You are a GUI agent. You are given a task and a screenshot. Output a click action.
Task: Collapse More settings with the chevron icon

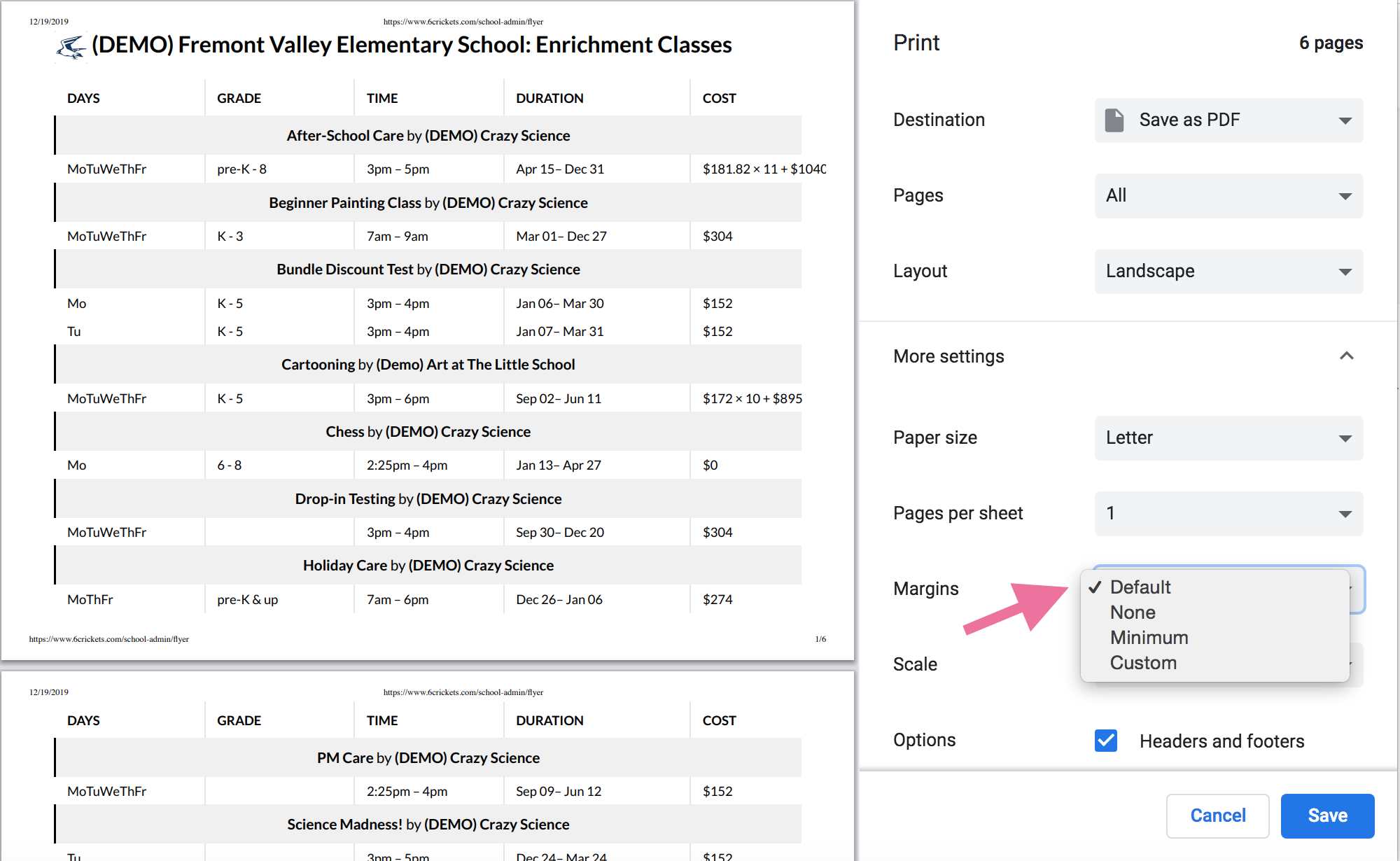pos(1346,356)
